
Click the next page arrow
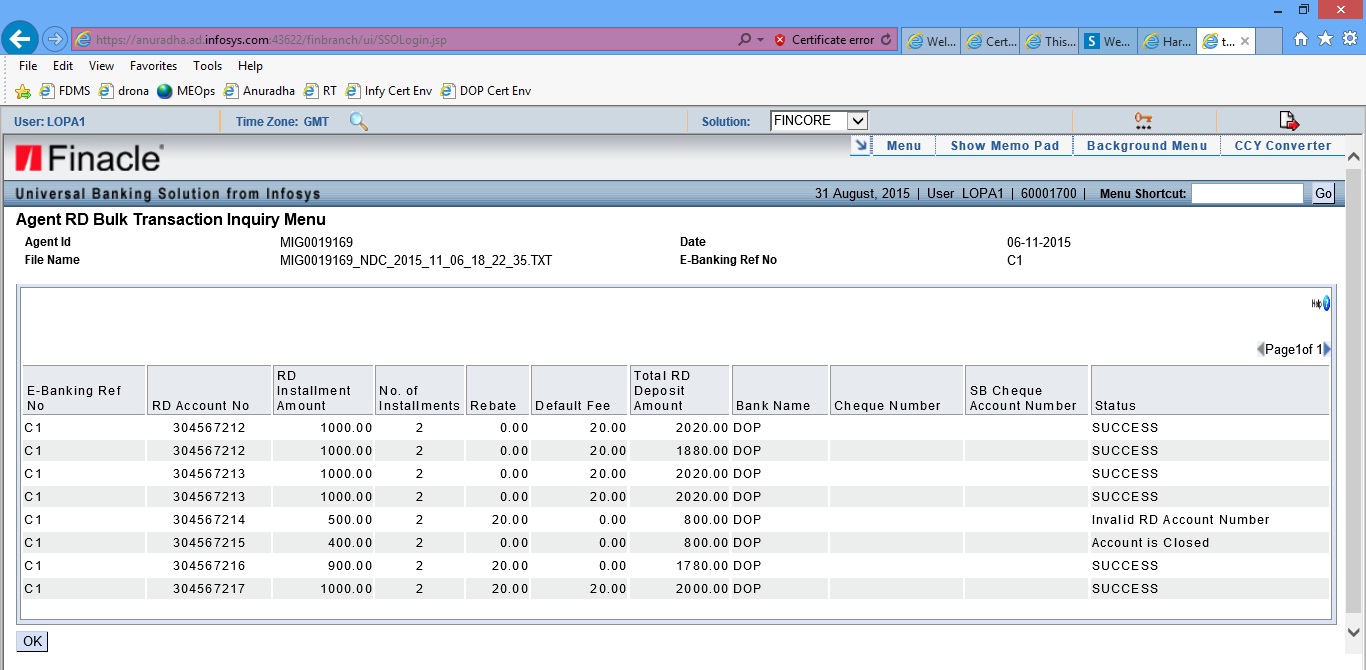1327,349
